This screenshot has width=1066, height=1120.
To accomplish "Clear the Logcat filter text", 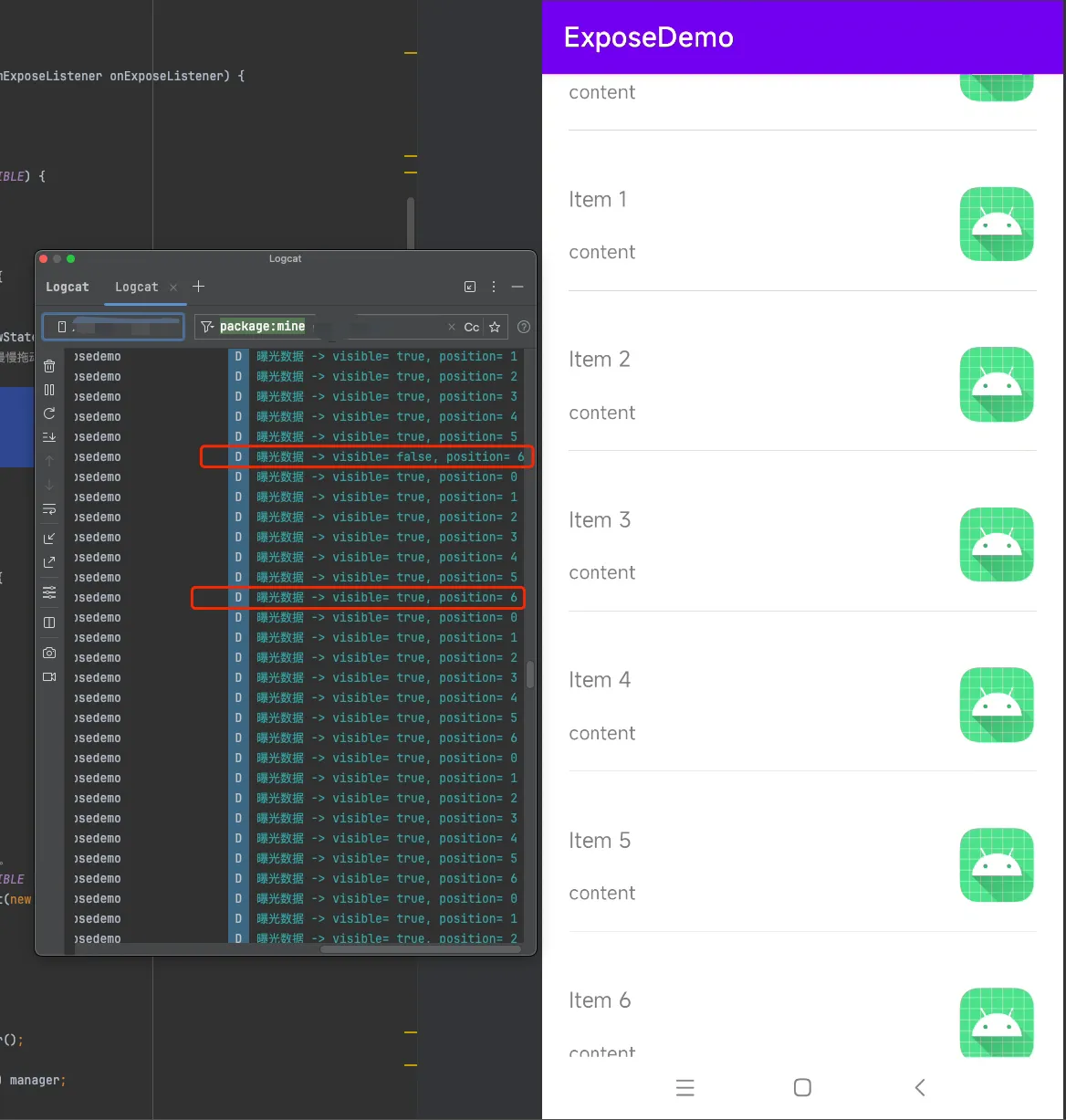I will click(451, 327).
